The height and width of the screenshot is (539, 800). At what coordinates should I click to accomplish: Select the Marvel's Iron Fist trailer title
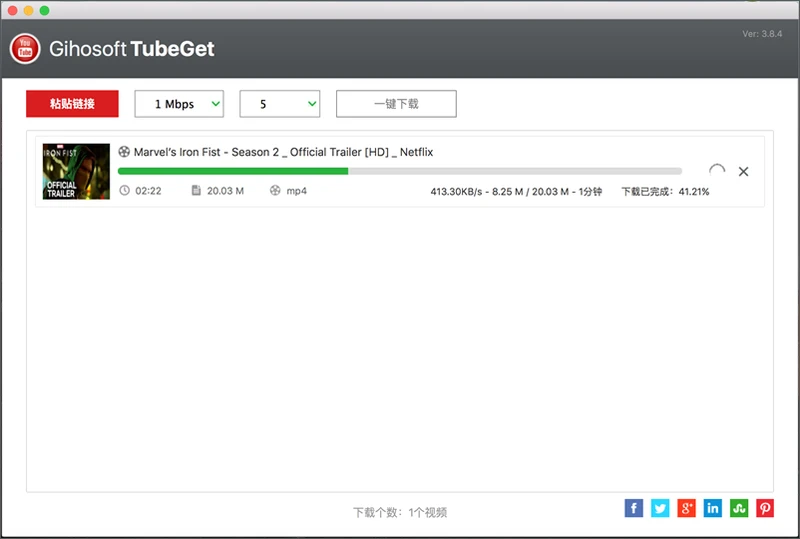[283, 152]
